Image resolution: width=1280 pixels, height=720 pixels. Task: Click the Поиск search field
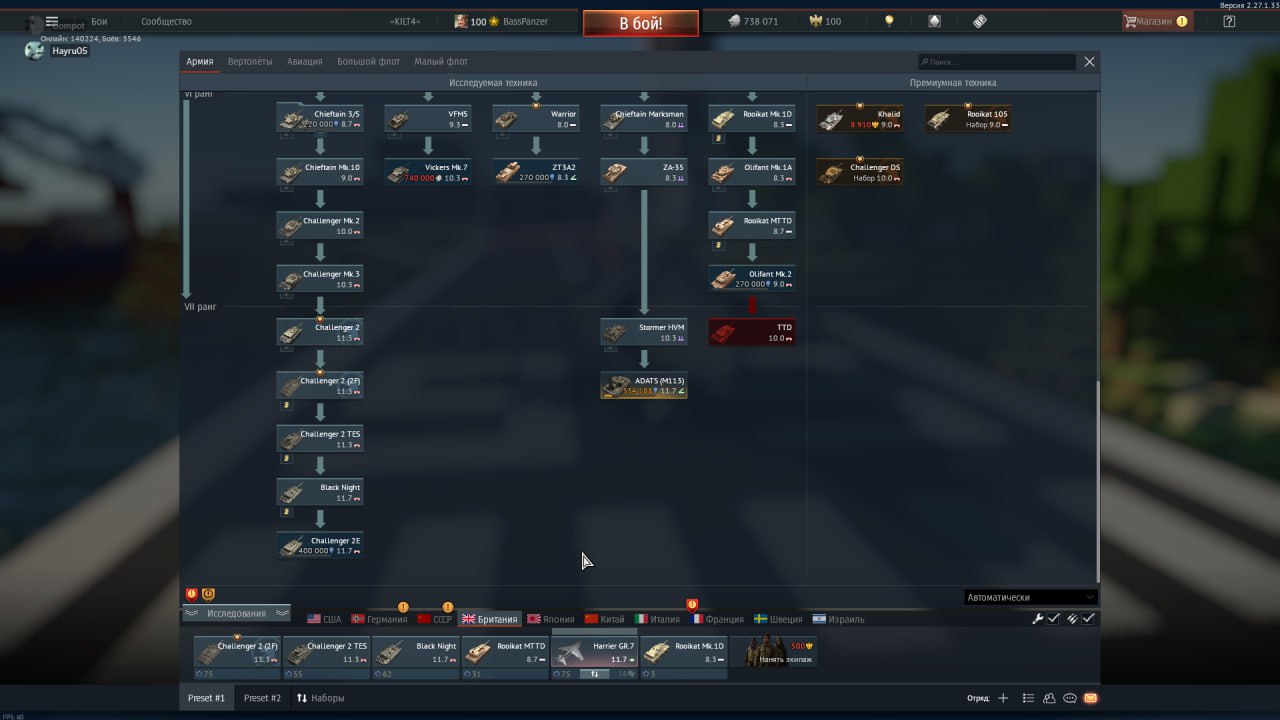coord(997,62)
